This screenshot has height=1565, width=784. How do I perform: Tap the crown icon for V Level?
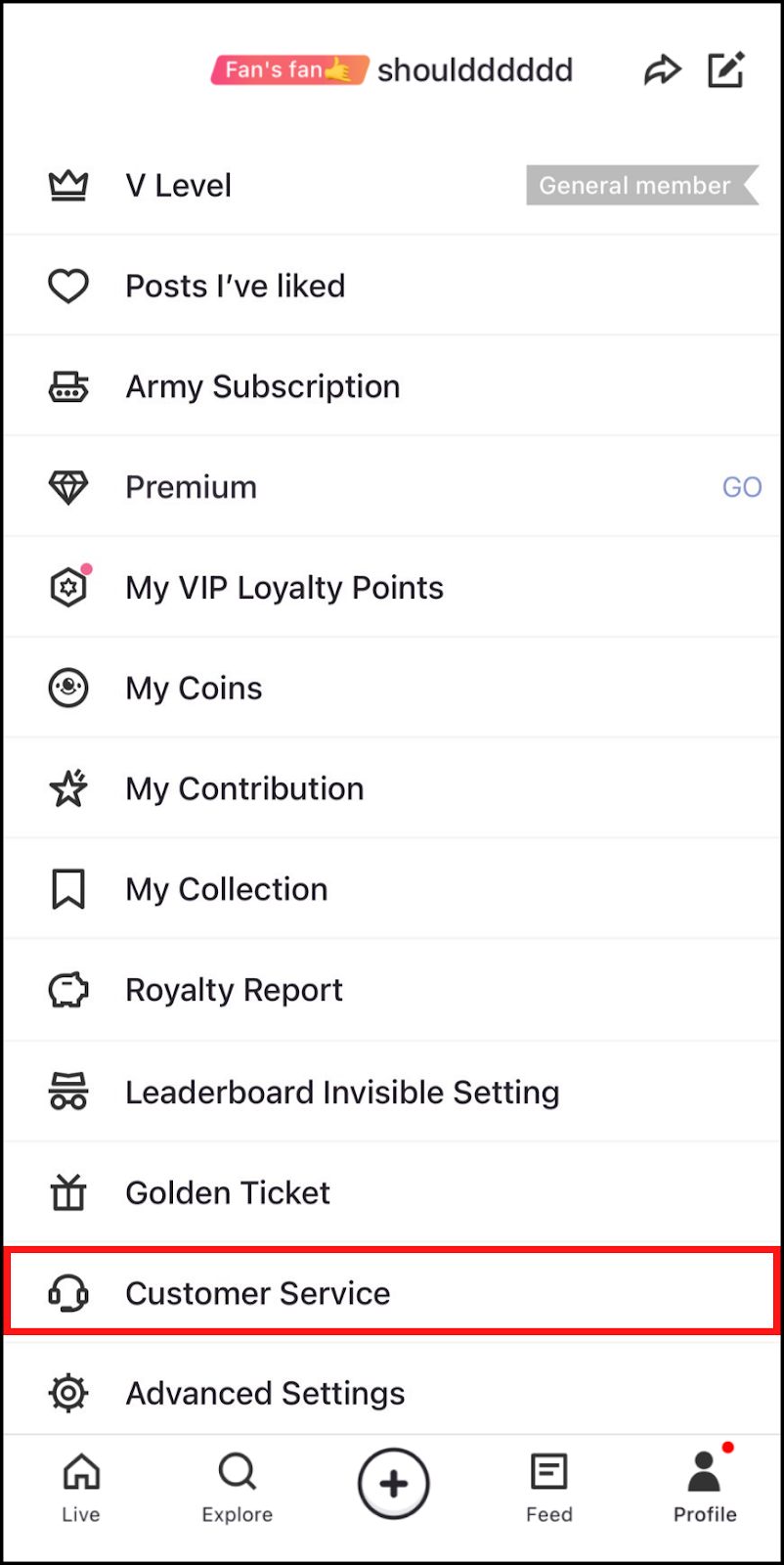pyautogui.click(x=68, y=185)
